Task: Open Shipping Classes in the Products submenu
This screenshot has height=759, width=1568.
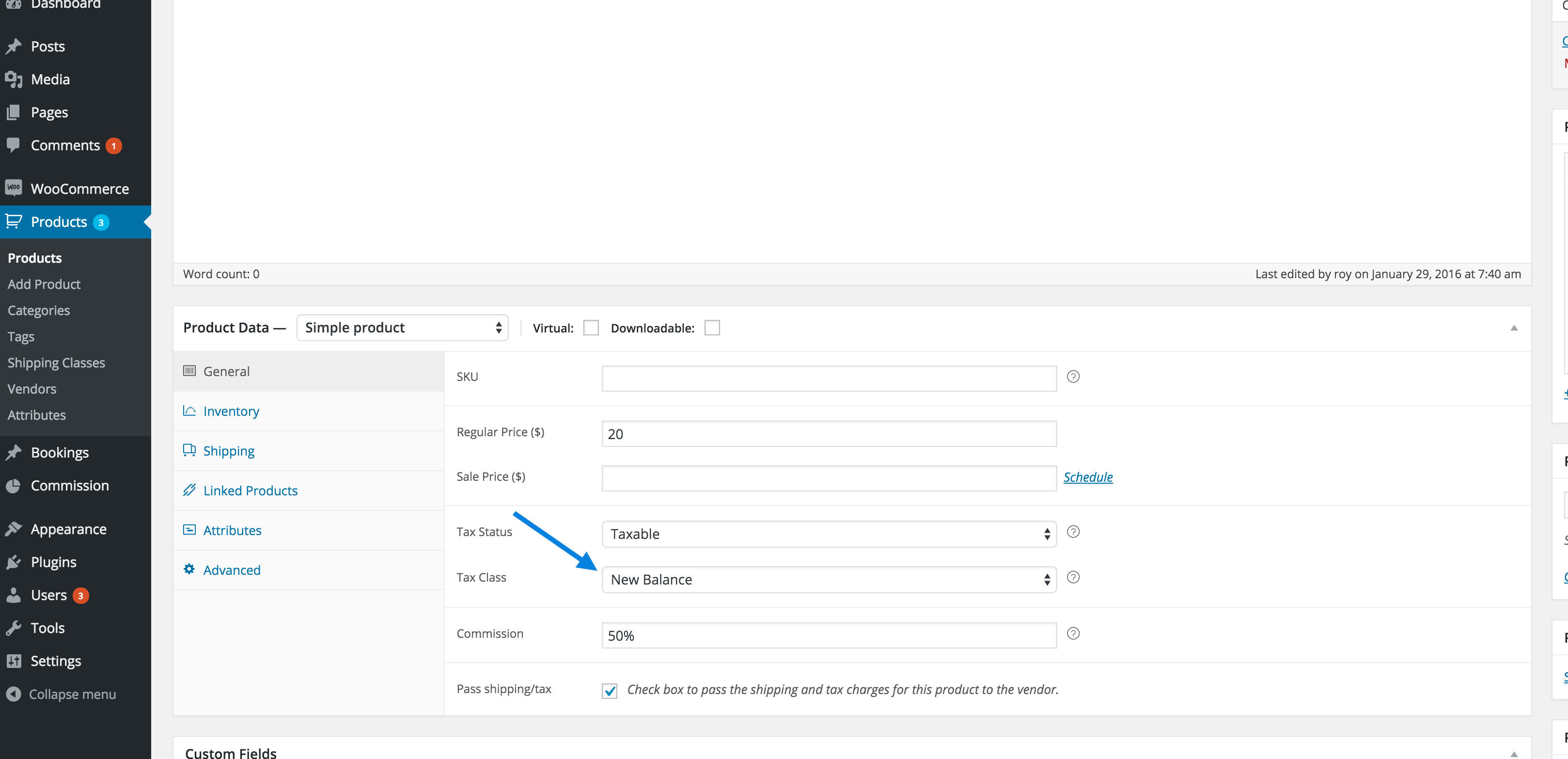Action: (x=56, y=363)
